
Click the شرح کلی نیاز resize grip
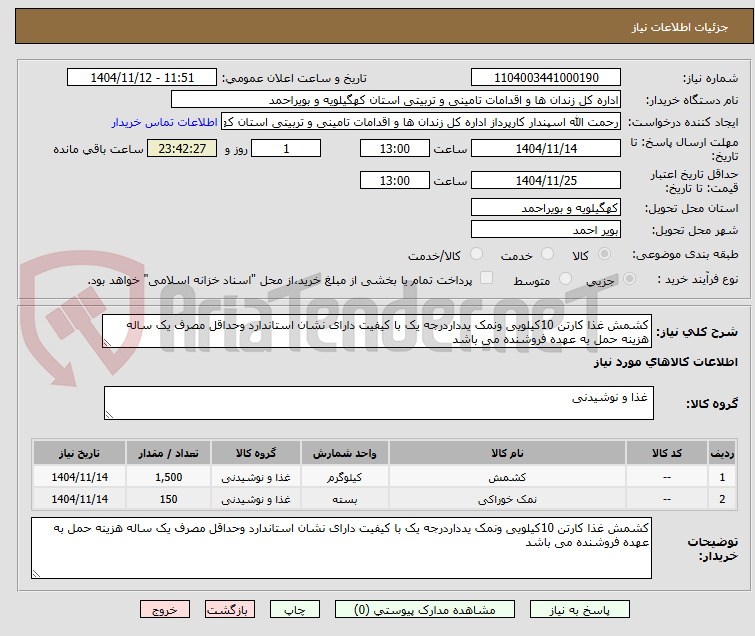pyautogui.click(x=107, y=343)
